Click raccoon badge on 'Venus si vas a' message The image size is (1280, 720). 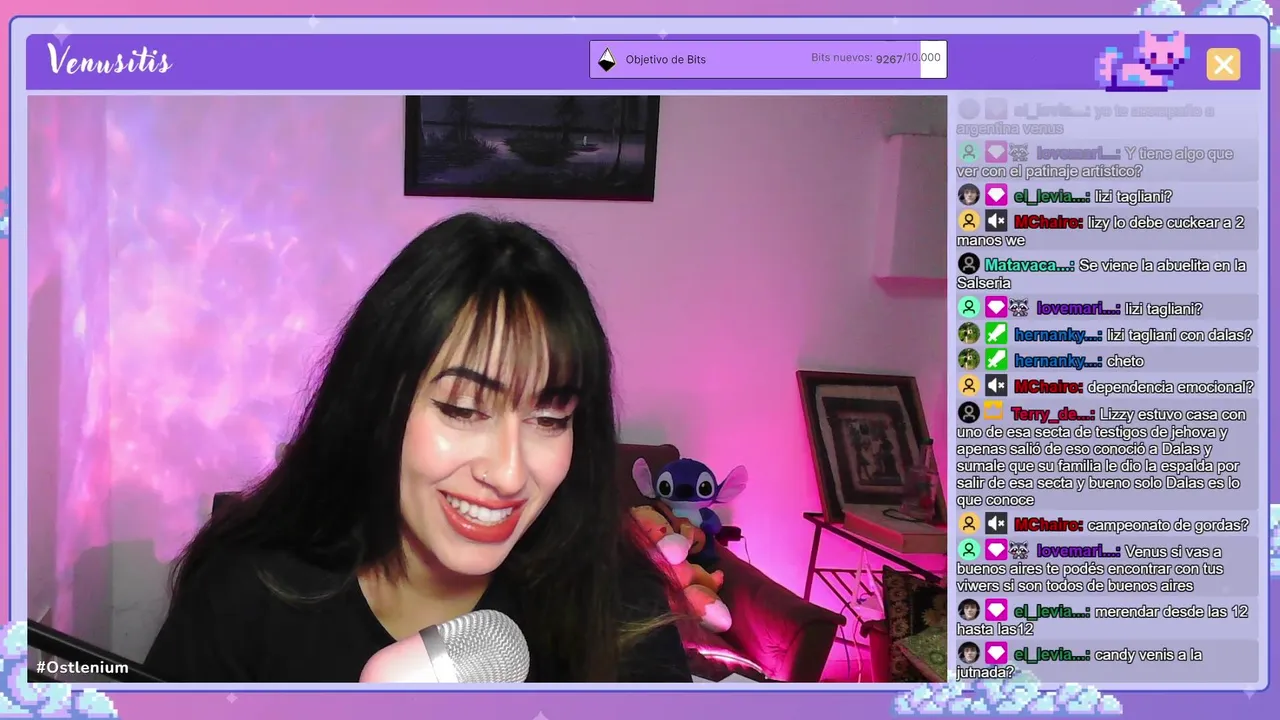(1018, 550)
